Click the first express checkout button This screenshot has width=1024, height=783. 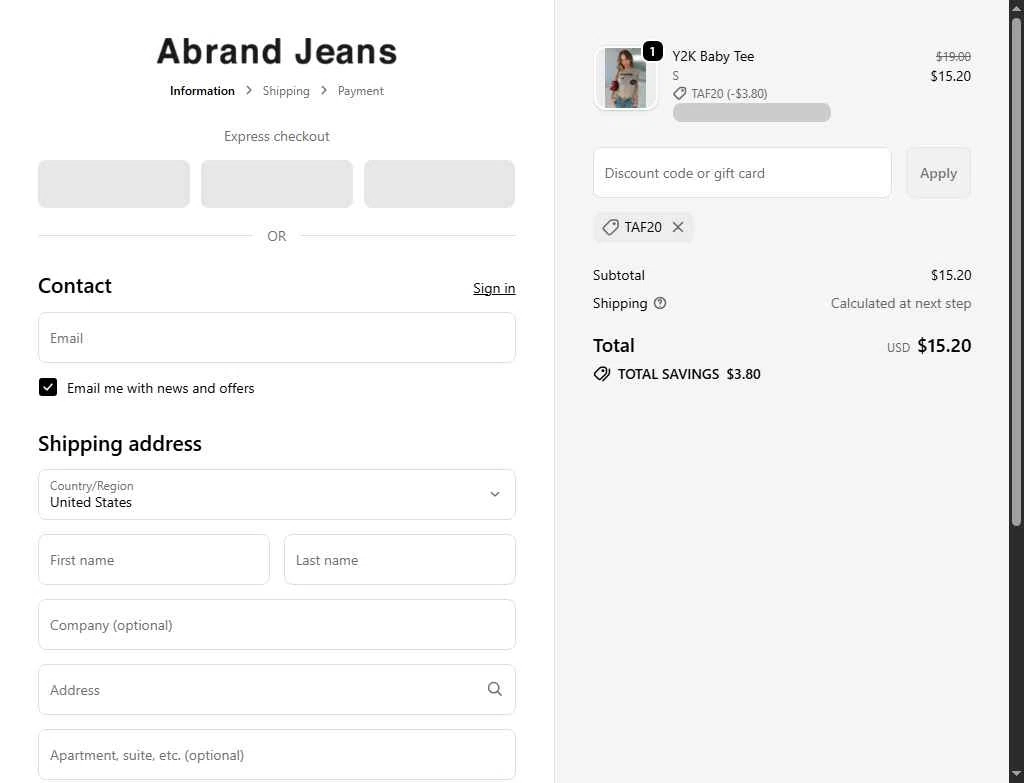[114, 184]
